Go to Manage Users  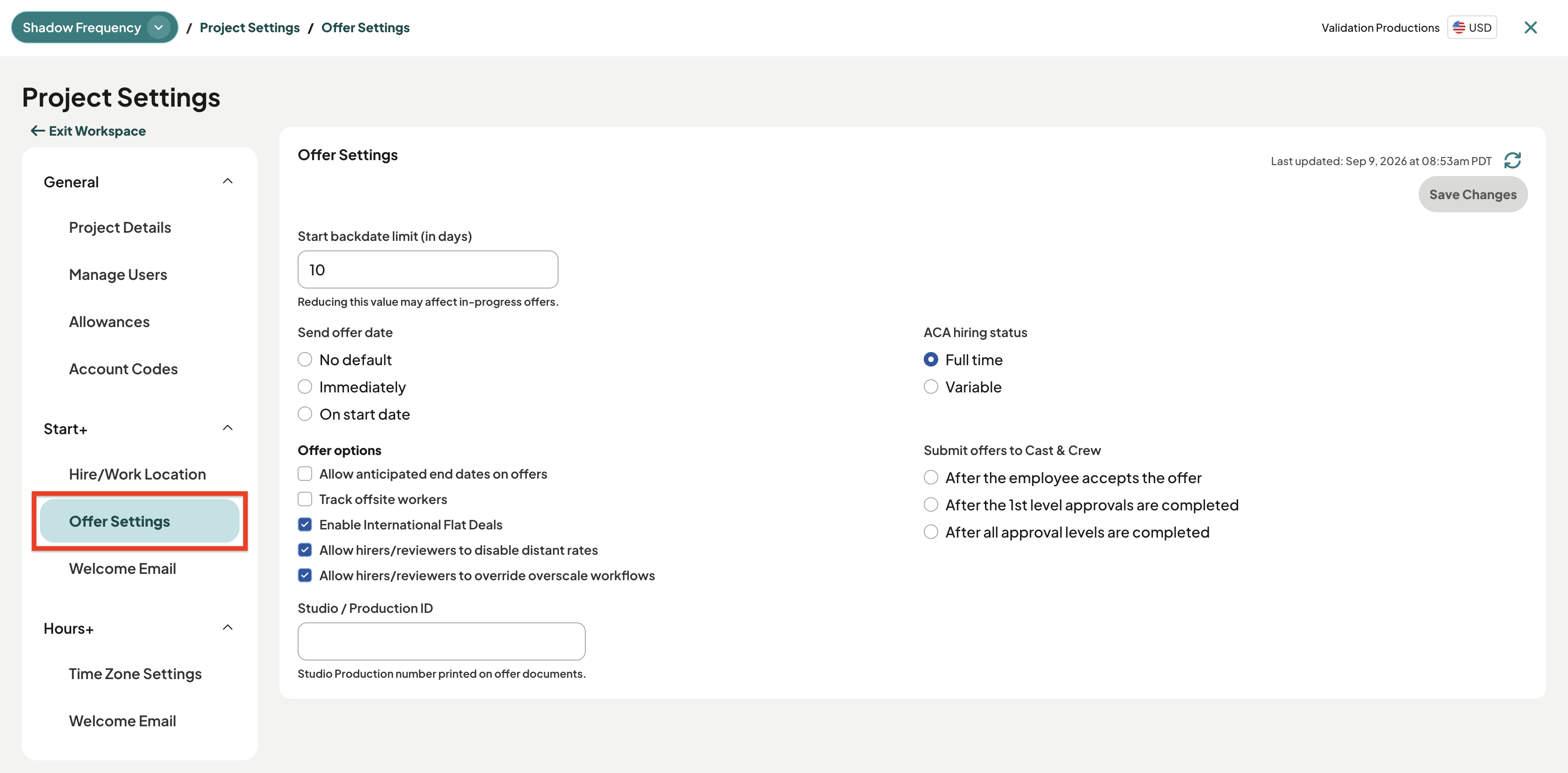[118, 274]
